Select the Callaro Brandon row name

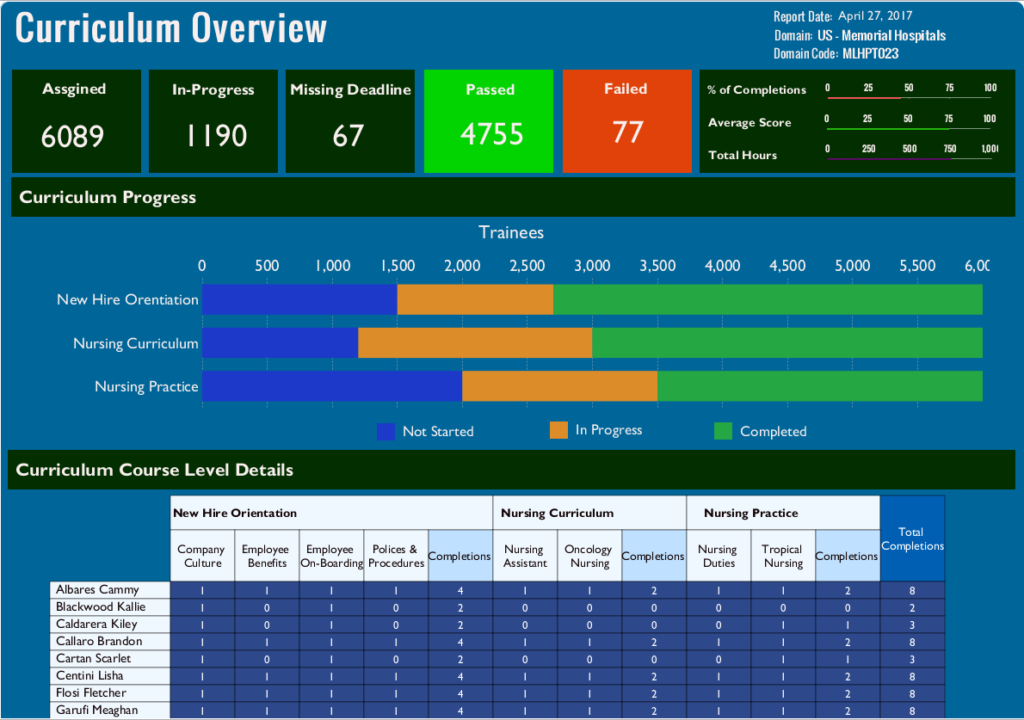click(x=110, y=641)
